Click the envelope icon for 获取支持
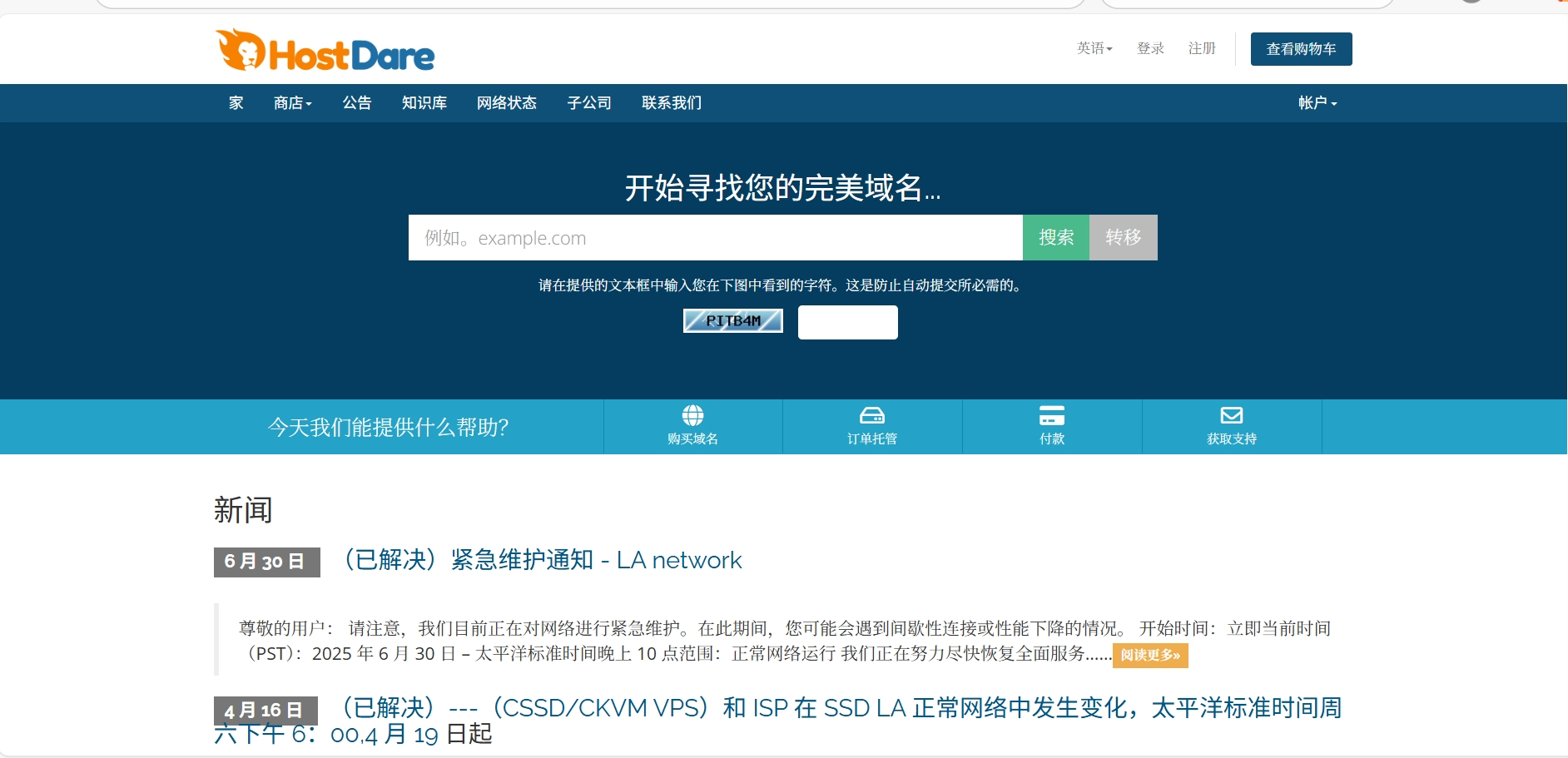This screenshot has width=1568, height=758. 1231,415
